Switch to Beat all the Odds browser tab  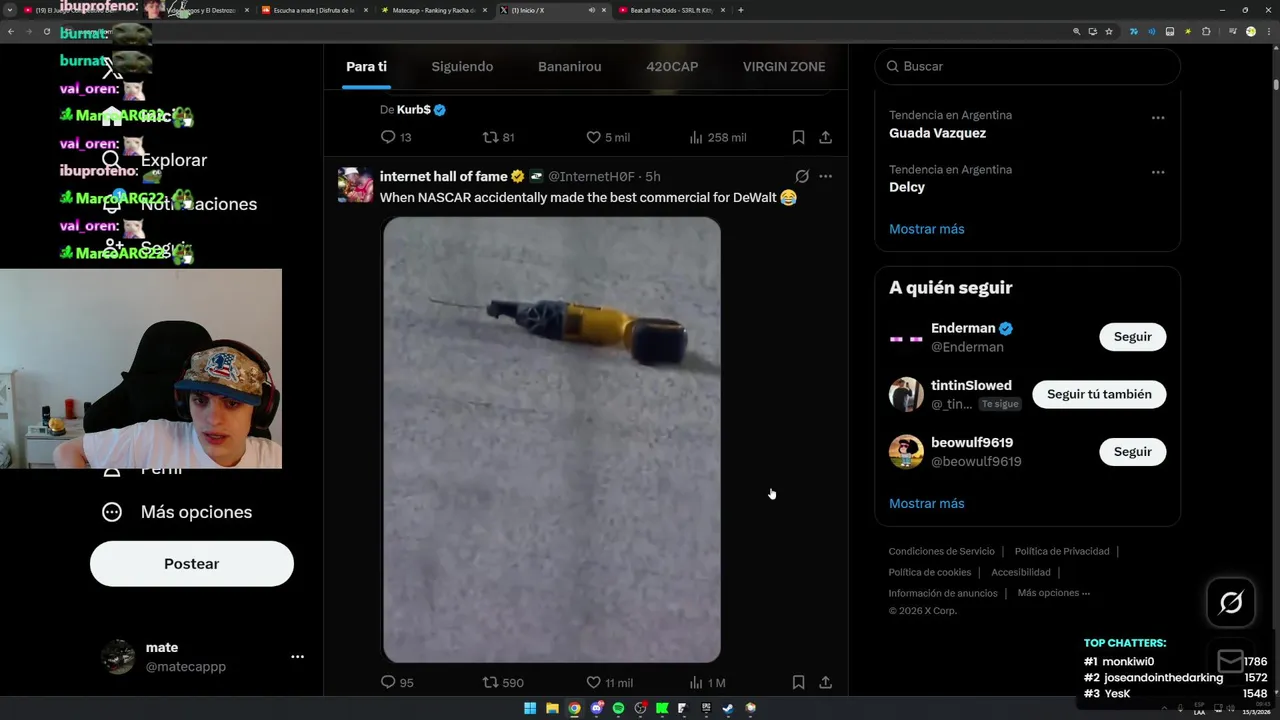[670, 10]
